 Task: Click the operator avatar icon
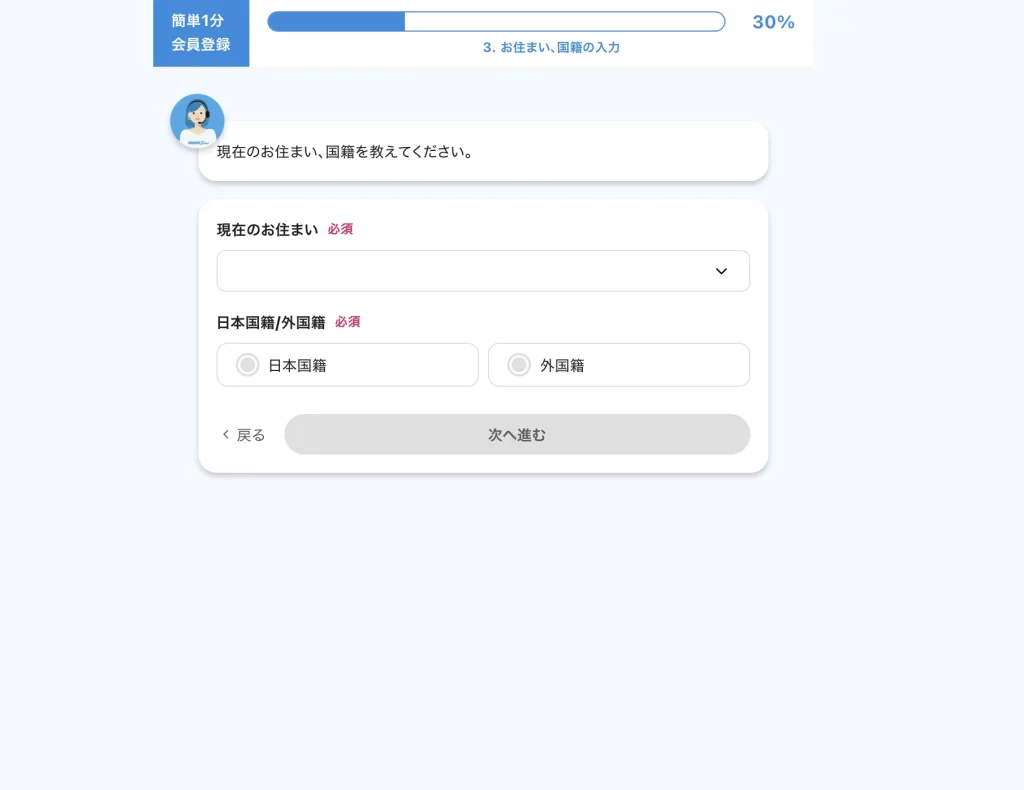pos(197,121)
